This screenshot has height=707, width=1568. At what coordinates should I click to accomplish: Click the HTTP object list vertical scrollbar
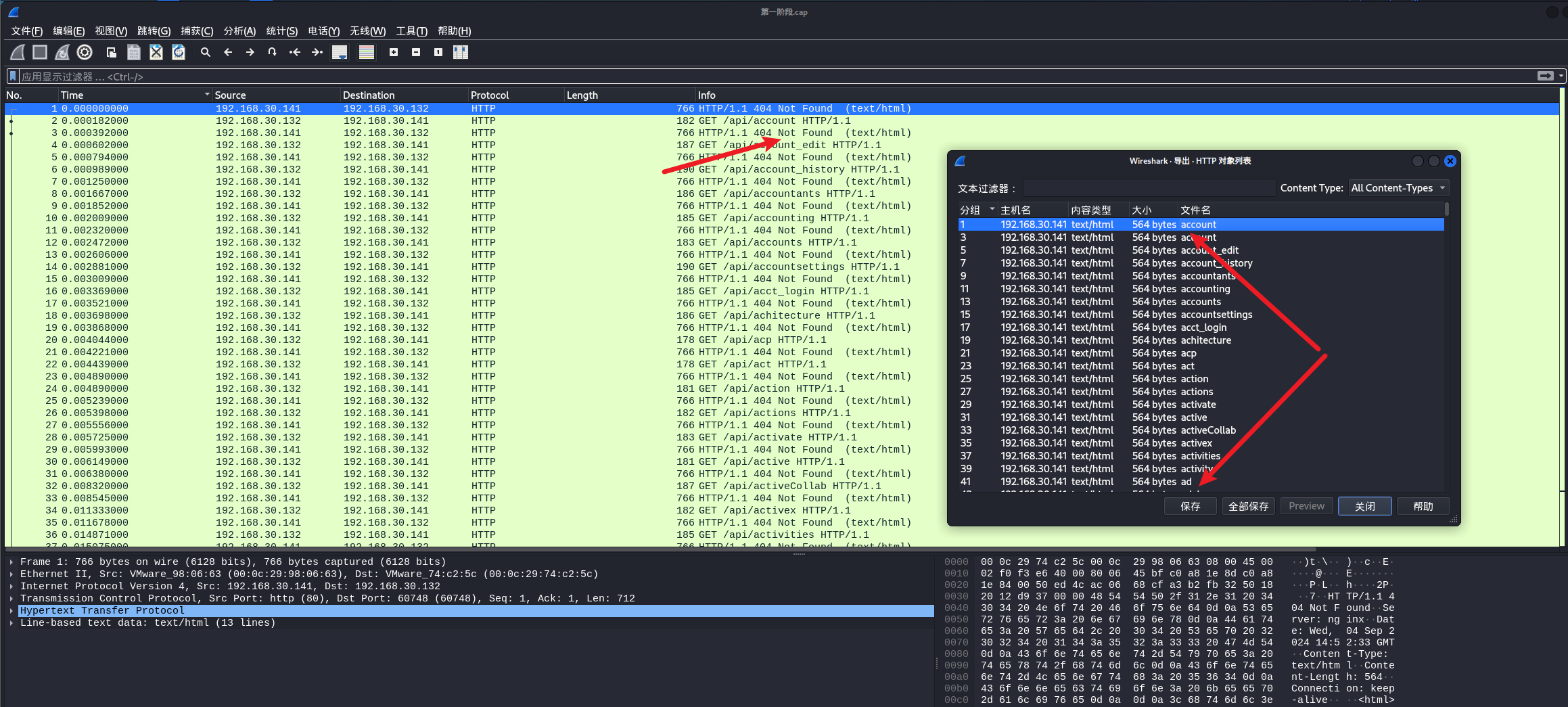point(1447,338)
